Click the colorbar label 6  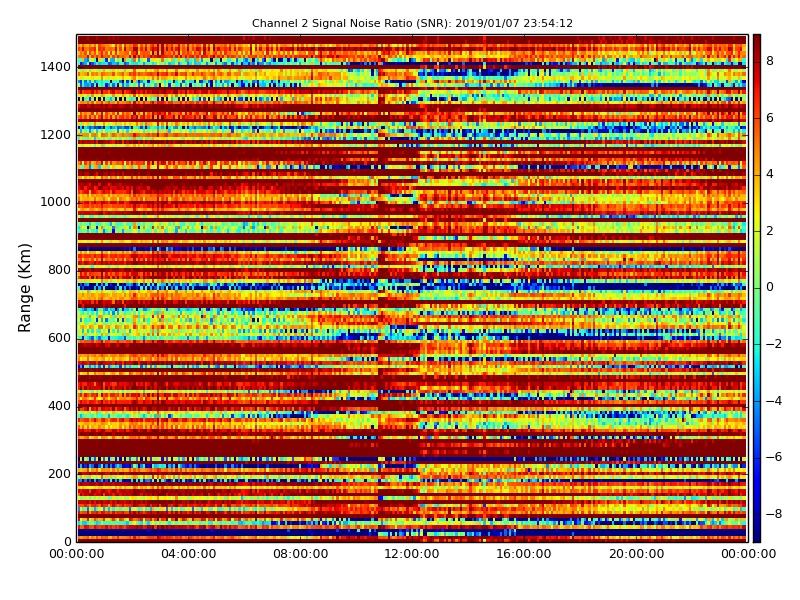point(770,118)
